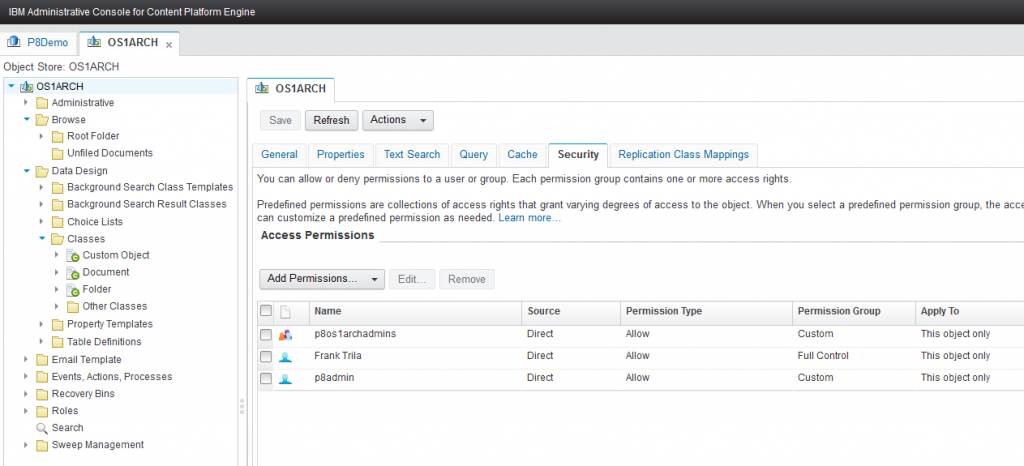Click the OS1ARCH object store icon in tree root
1024x466 pixels.
coord(27,86)
